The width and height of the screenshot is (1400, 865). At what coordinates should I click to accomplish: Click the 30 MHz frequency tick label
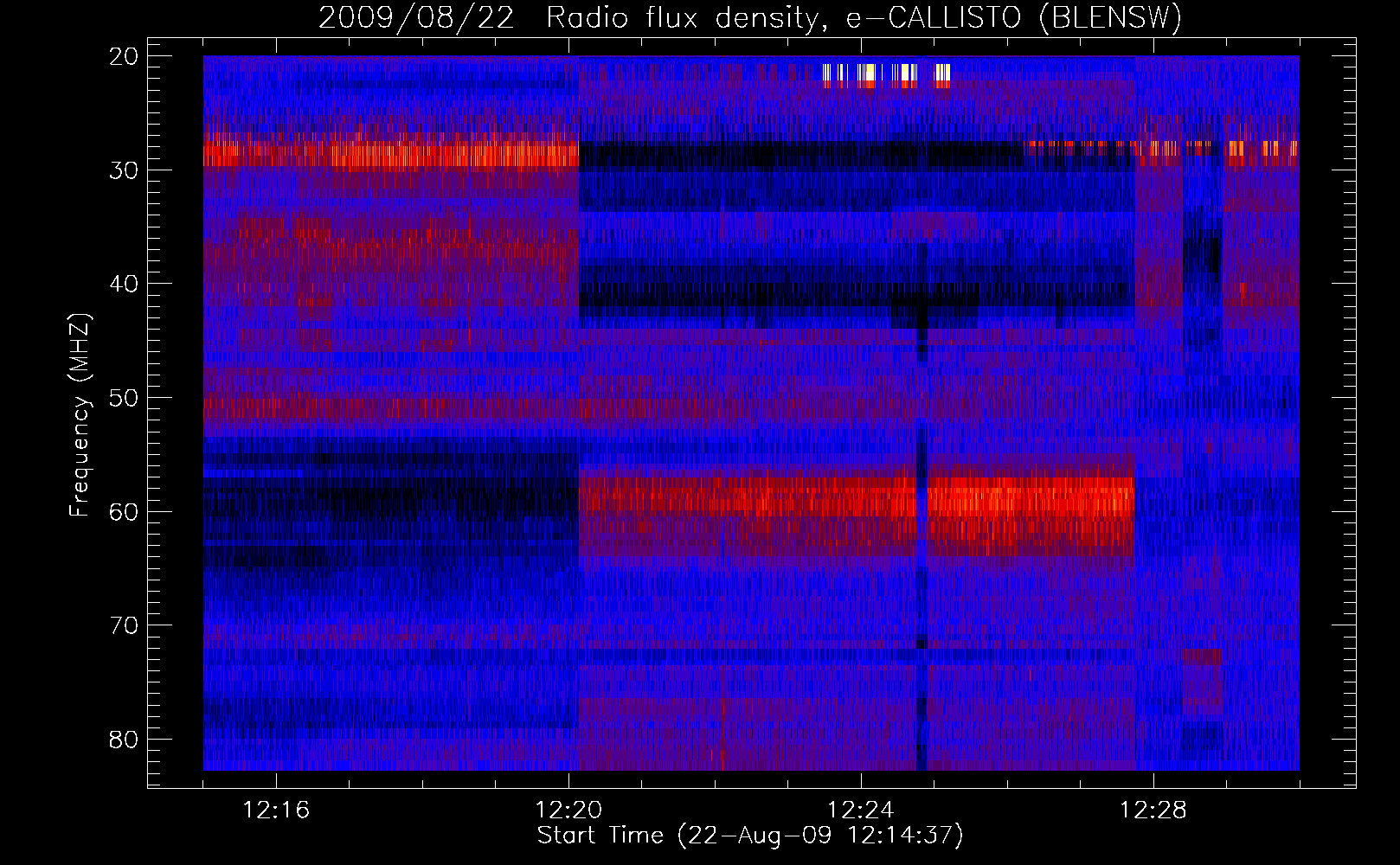pos(124,170)
